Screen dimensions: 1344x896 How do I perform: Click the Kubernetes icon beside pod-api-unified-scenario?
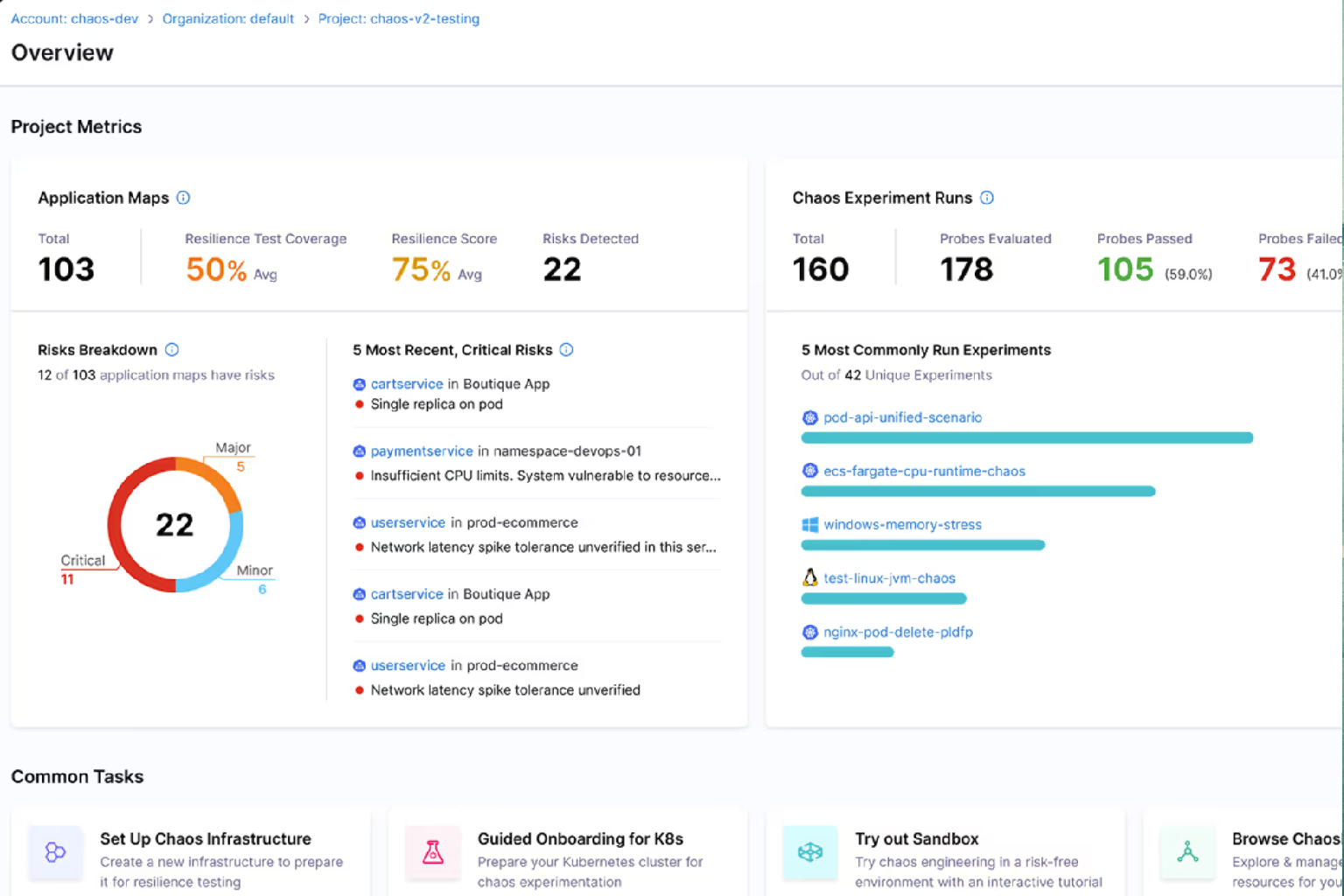(x=809, y=417)
